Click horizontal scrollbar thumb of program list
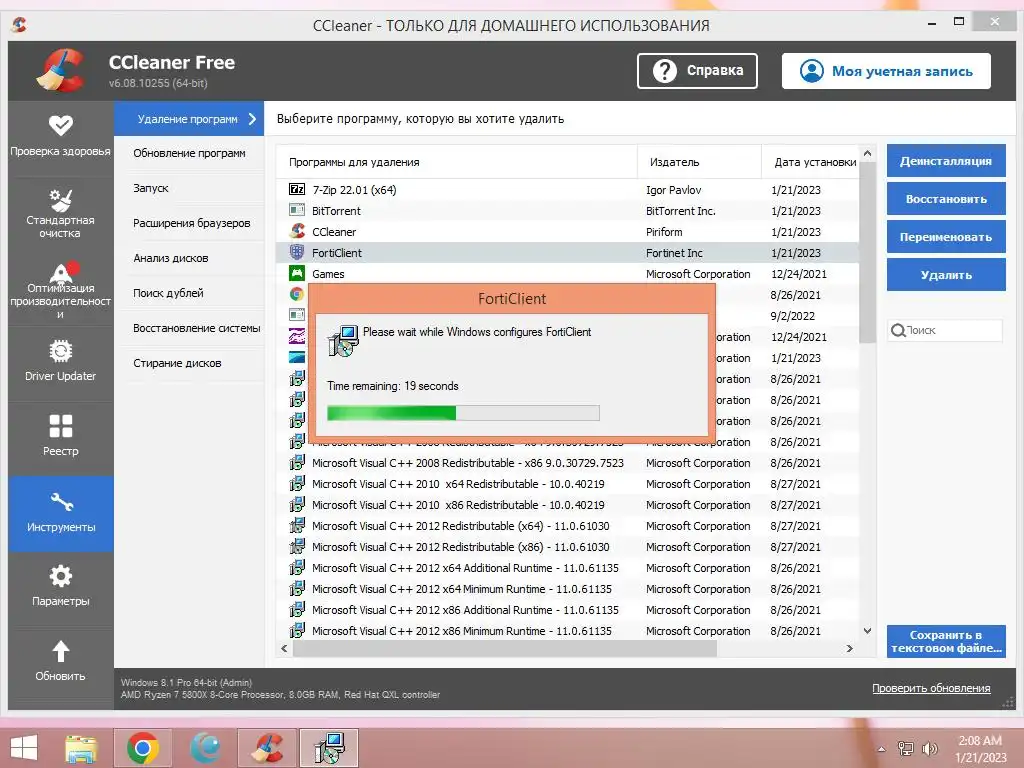 point(504,648)
